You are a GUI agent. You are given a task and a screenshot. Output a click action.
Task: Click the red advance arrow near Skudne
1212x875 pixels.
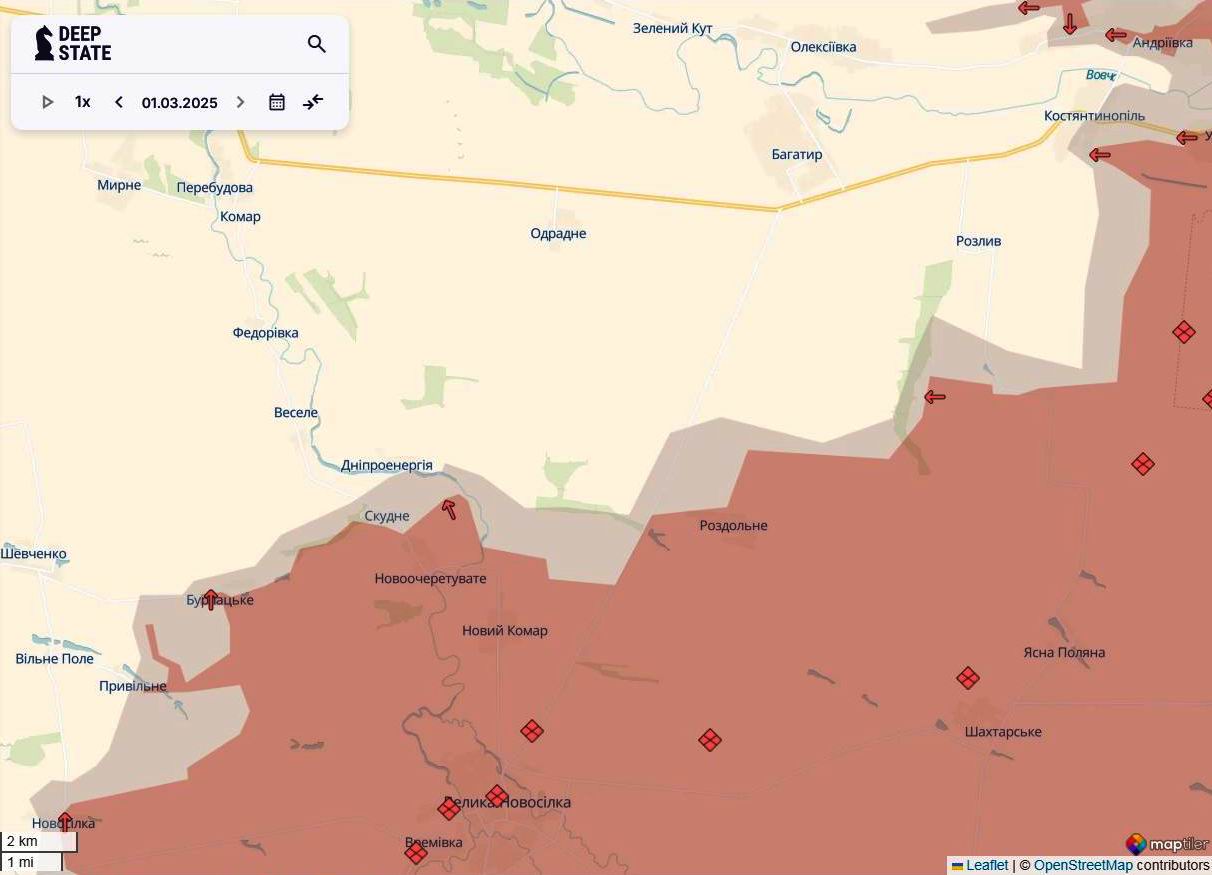coord(449,508)
